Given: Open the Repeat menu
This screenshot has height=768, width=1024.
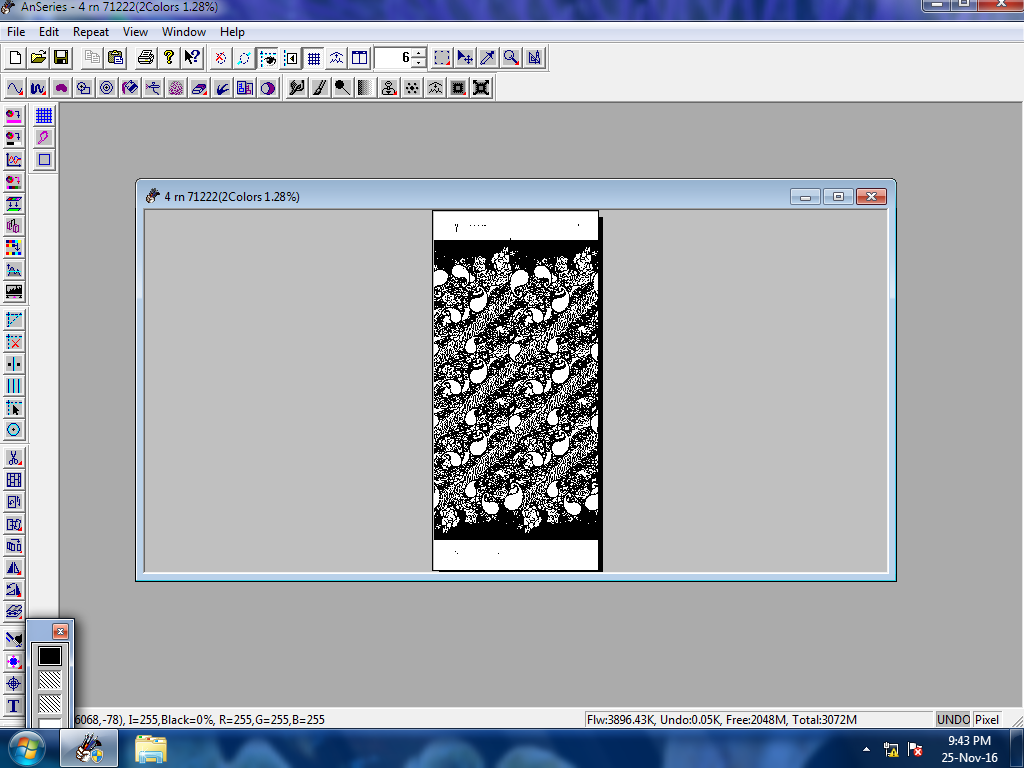Looking at the screenshot, I should click(91, 31).
